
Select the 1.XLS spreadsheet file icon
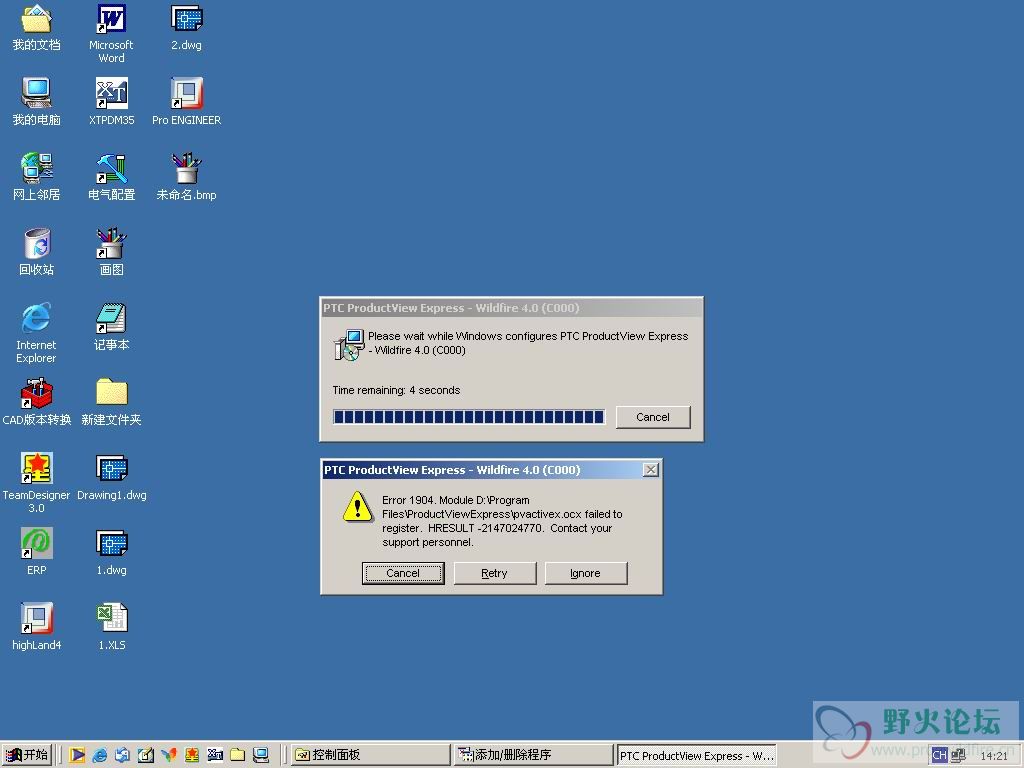point(112,627)
